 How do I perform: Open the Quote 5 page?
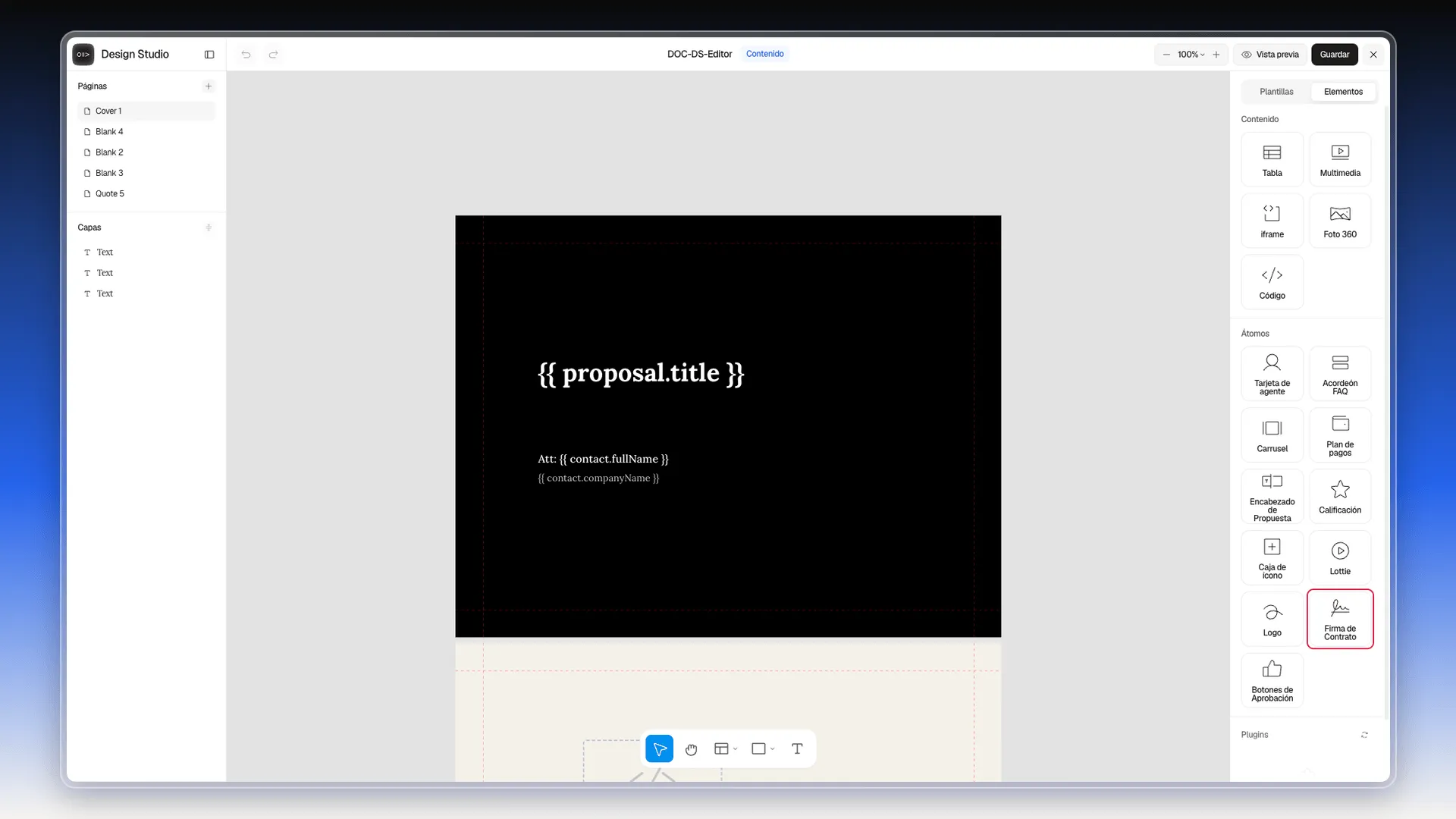(x=146, y=194)
